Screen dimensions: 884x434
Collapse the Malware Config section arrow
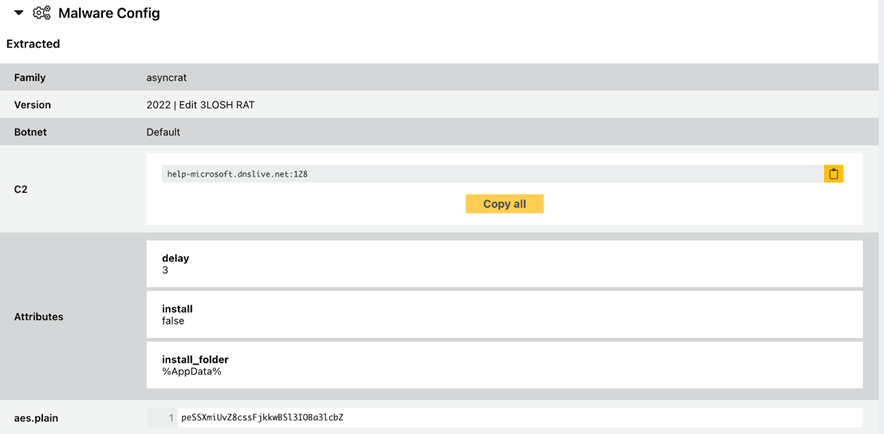point(18,13)
